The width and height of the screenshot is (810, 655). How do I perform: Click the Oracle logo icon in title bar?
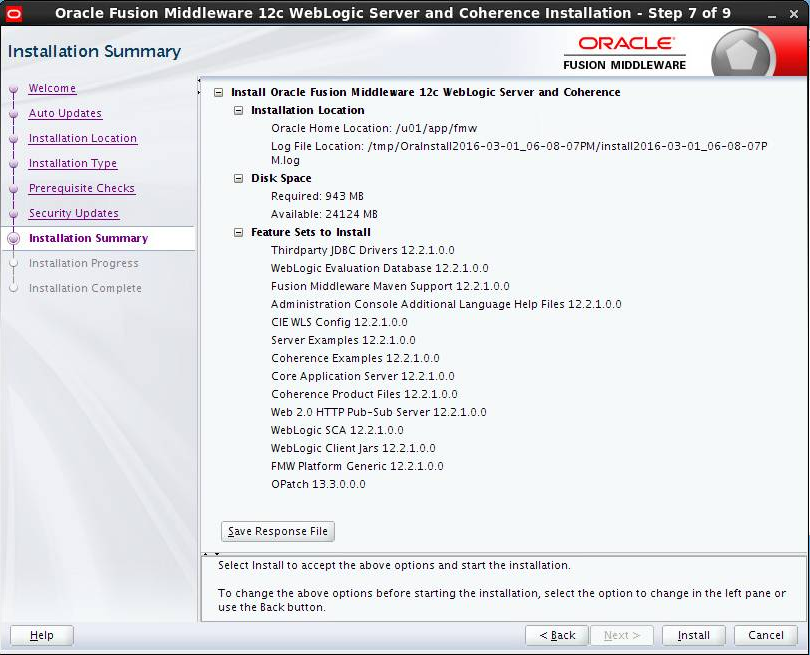(13, 13)
